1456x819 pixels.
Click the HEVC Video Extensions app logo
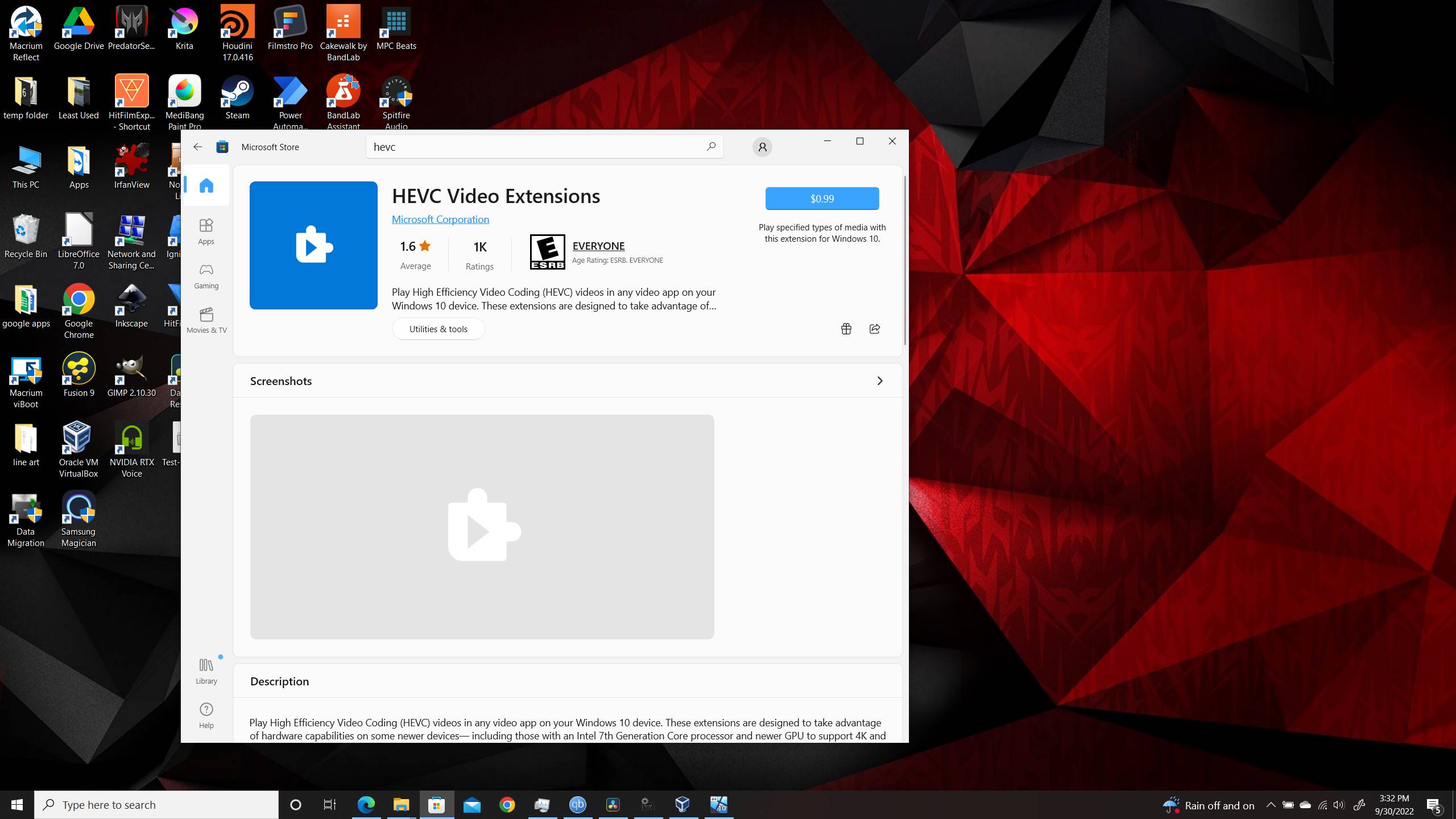pyautogui.click(x=313, y=245)
